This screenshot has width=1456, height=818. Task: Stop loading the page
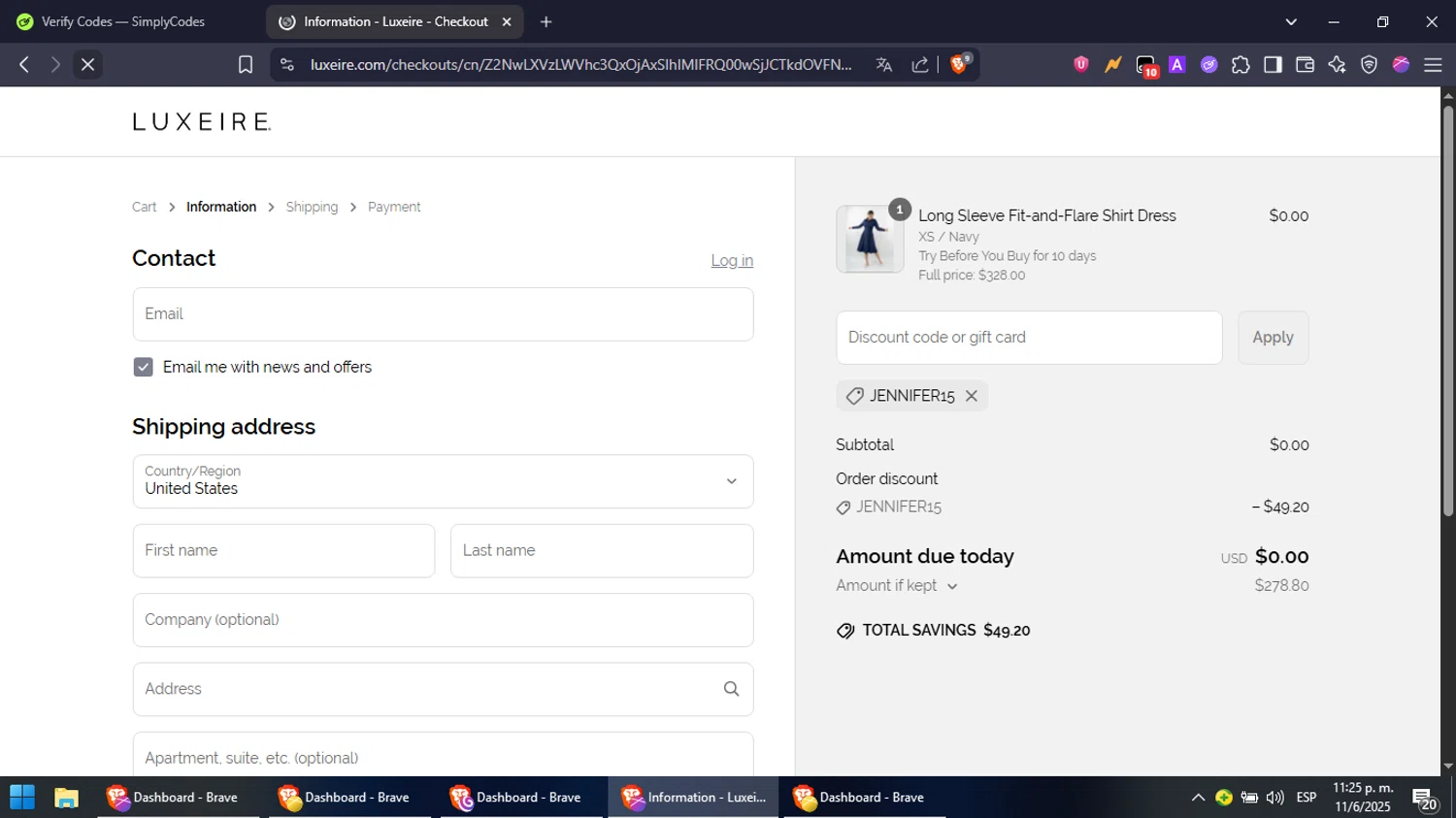pyautogui.click(x=87, y=65)
